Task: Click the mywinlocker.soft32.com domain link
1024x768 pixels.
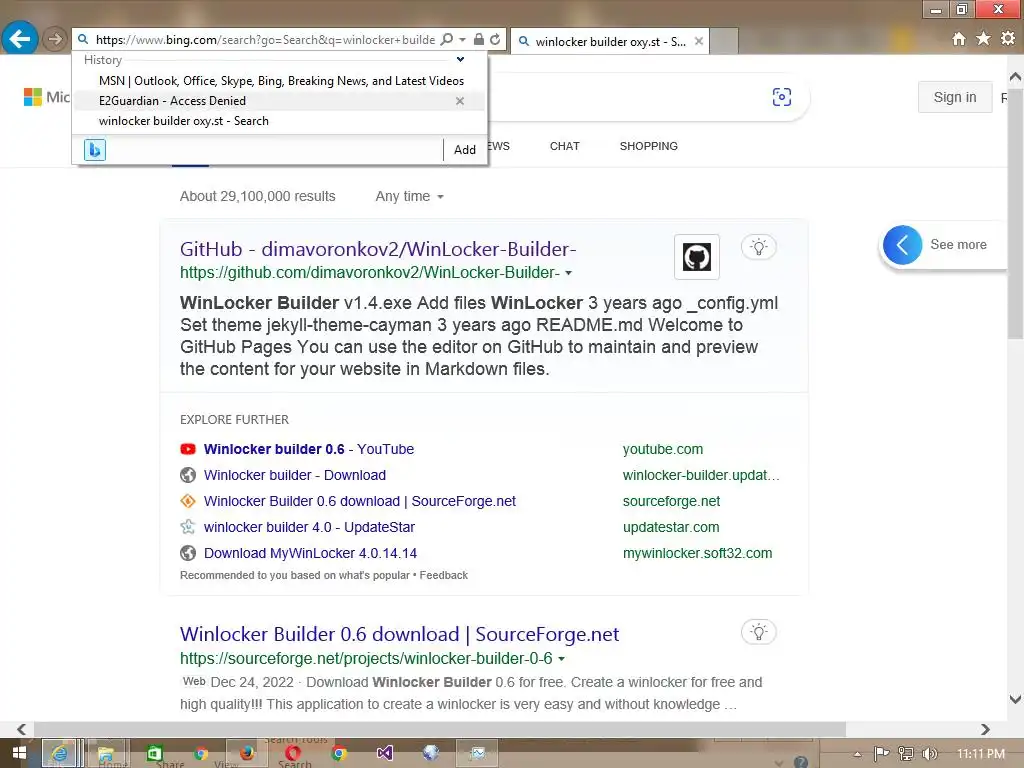Action: 697,554
